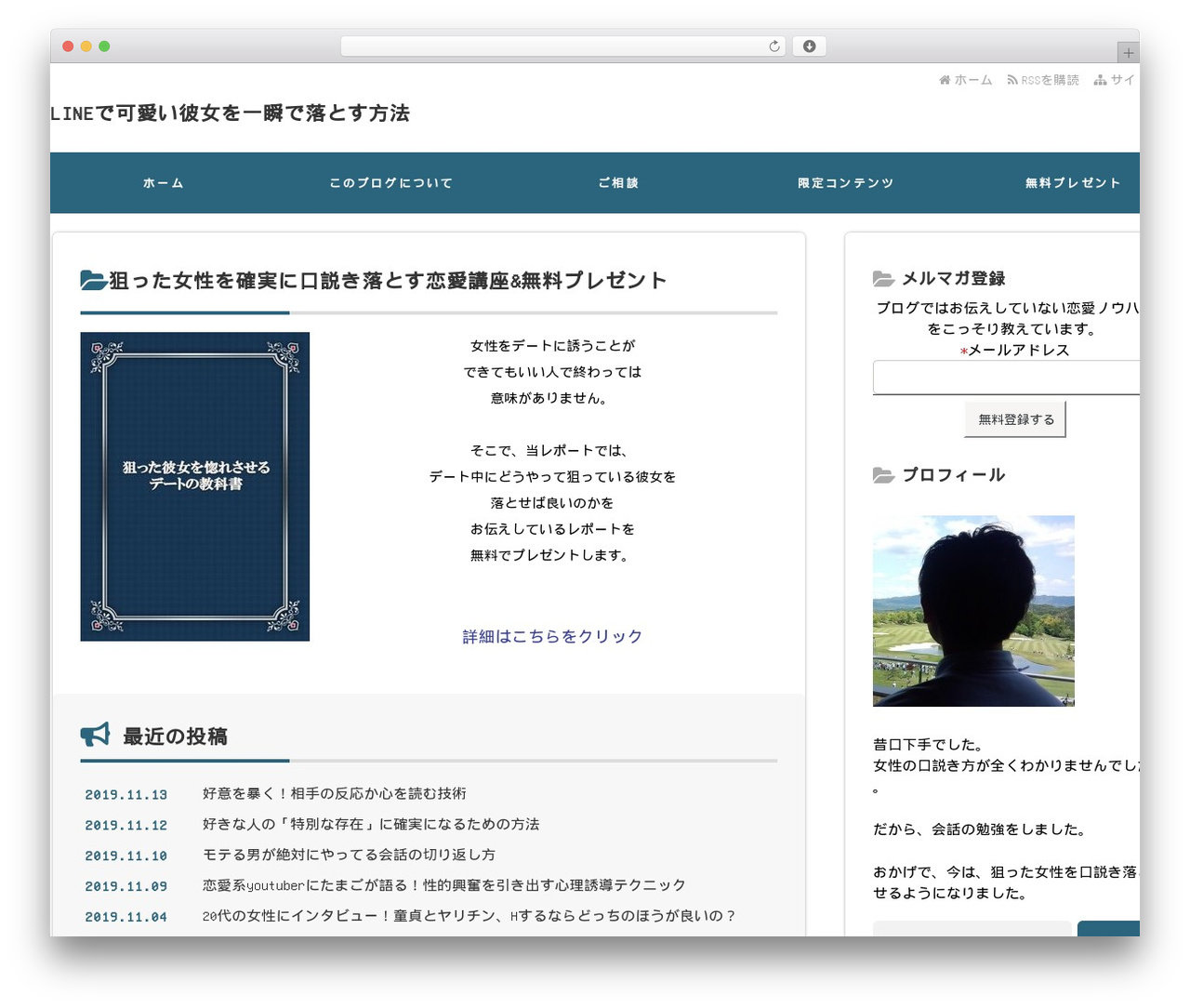
Task: Click the メルマガ登録 heading text
Action: pos(954,278)
